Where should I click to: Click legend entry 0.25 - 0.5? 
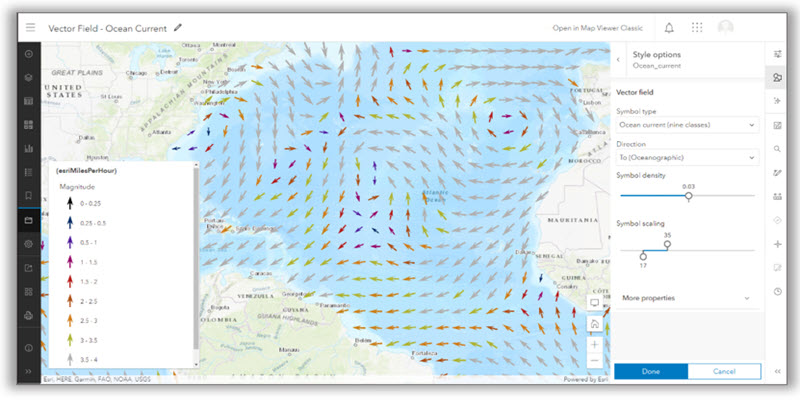click(x=93, y=223)
